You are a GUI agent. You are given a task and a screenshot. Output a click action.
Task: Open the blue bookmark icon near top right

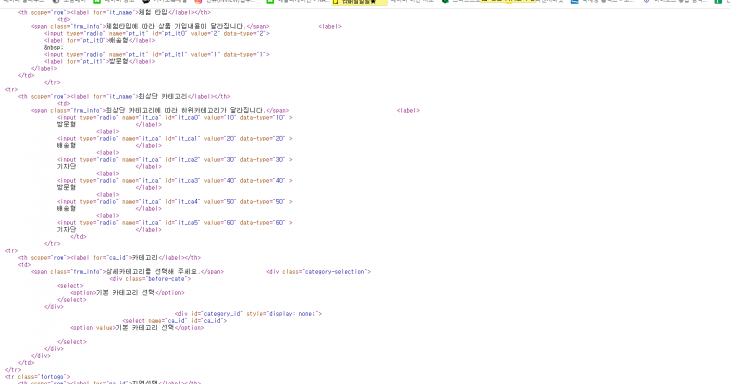tap(575, 1)
